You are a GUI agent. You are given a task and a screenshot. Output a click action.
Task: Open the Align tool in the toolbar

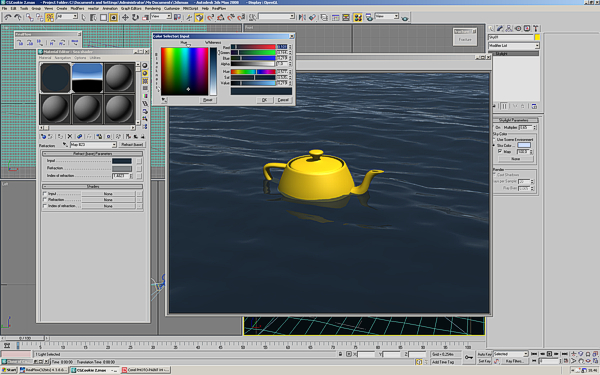click(313, 17)
